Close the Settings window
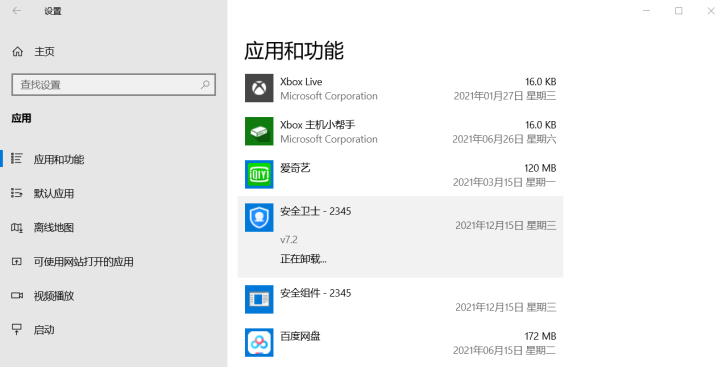The image size is (726, 367). point(711,11)
